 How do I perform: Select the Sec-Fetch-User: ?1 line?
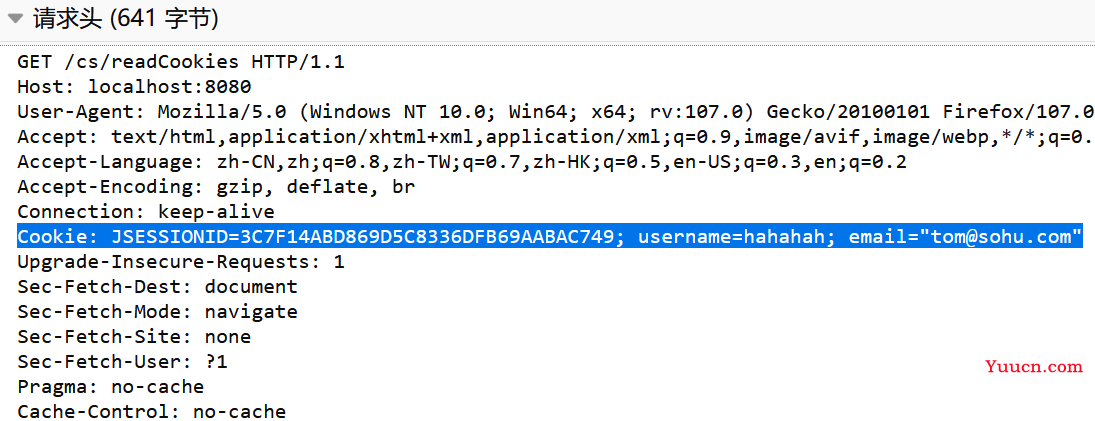click(x=122, y=362)
